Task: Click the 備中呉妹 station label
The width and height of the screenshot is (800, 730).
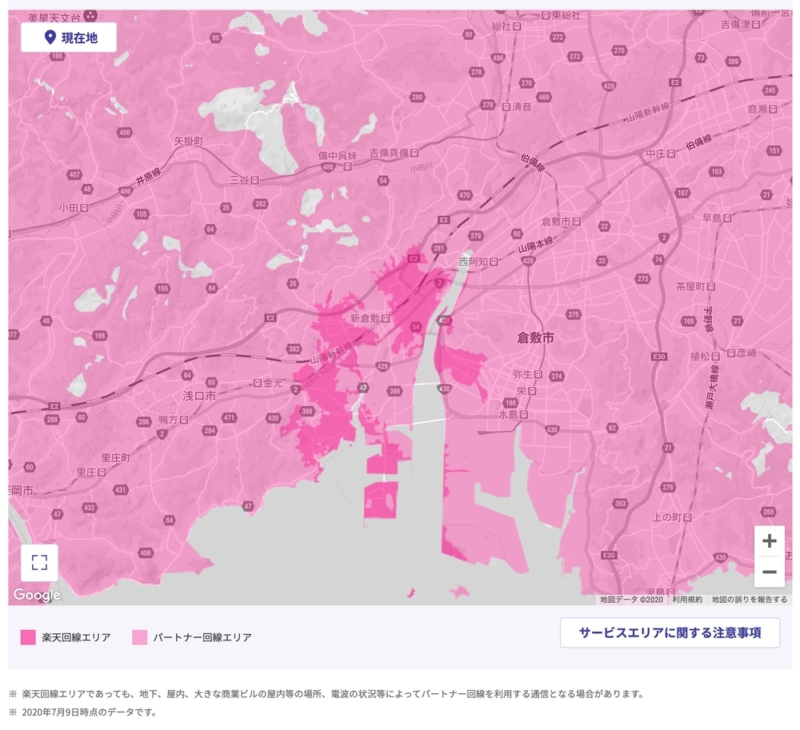Action: point(337,156)
